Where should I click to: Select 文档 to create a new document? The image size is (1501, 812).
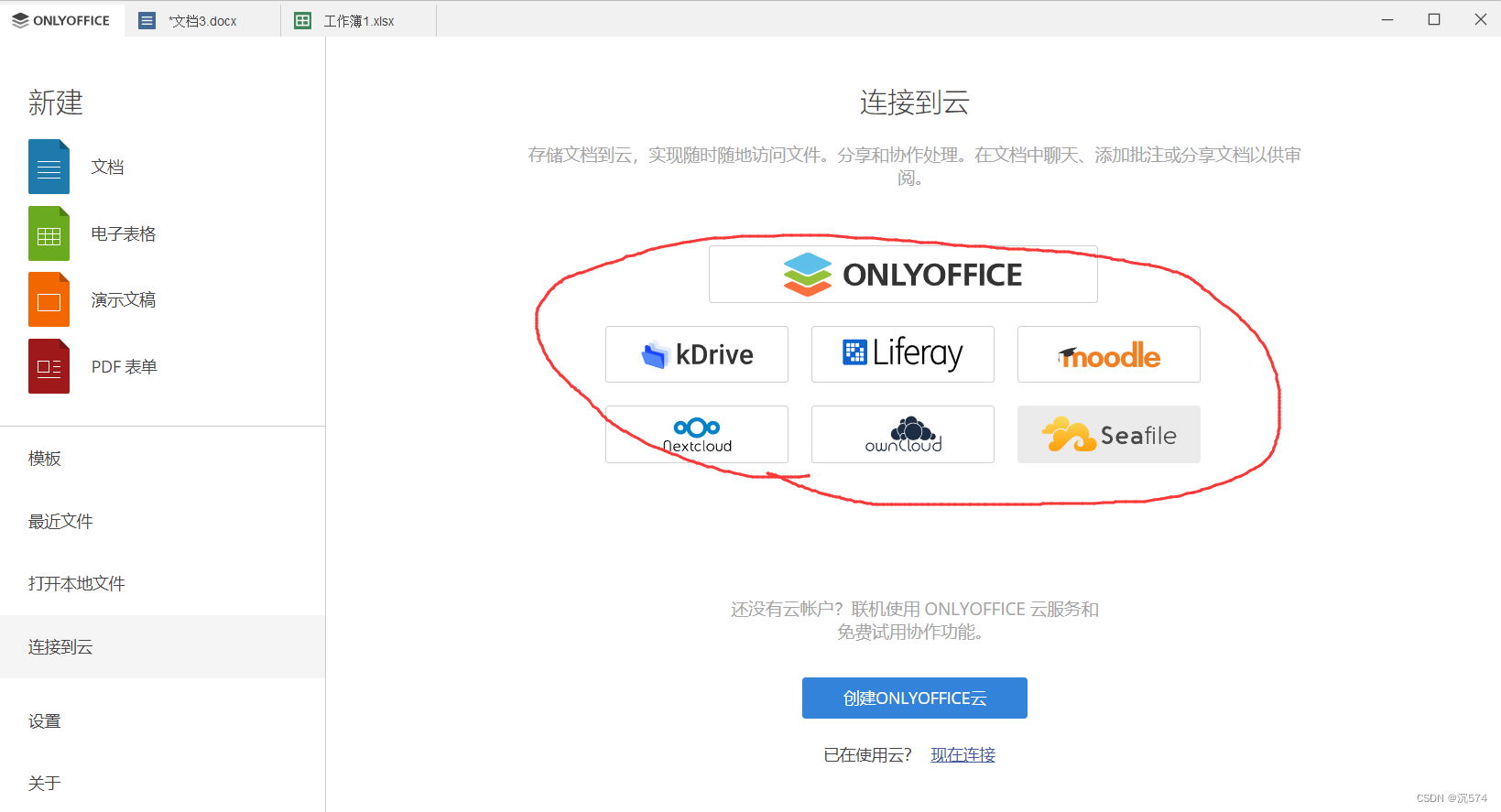[107, 167]
